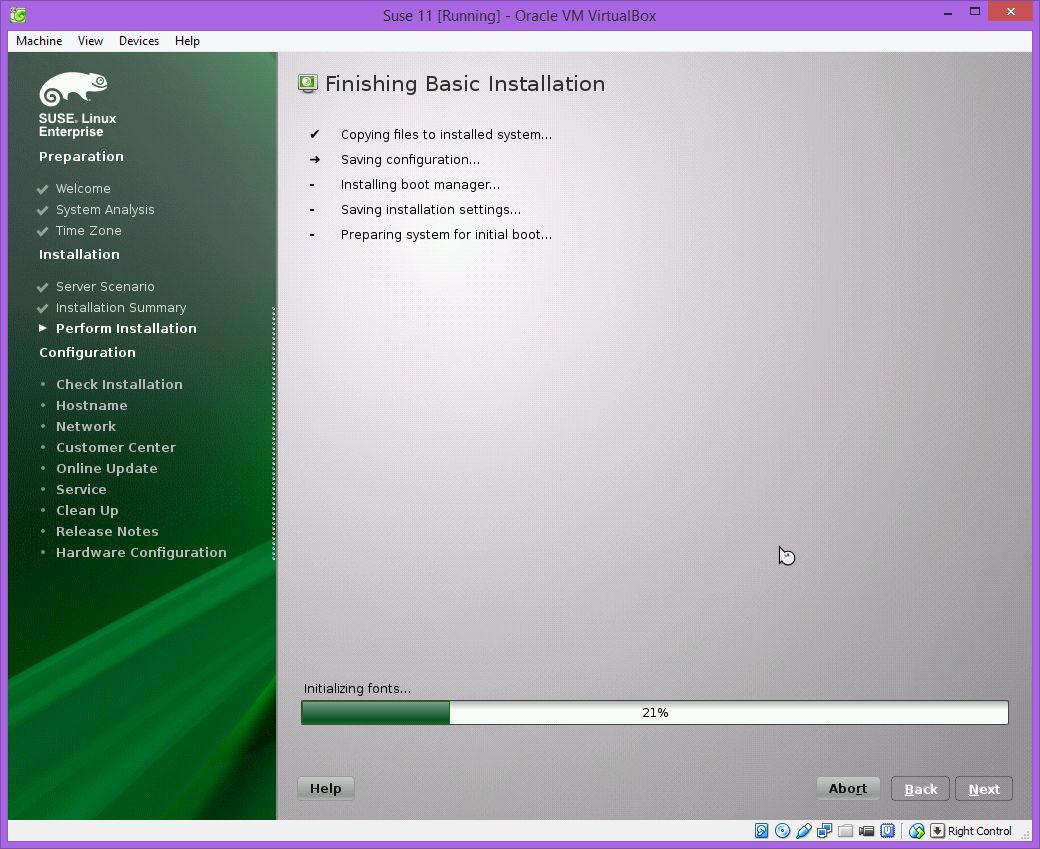Click the CPU virtualization status icon

(887, 830)
